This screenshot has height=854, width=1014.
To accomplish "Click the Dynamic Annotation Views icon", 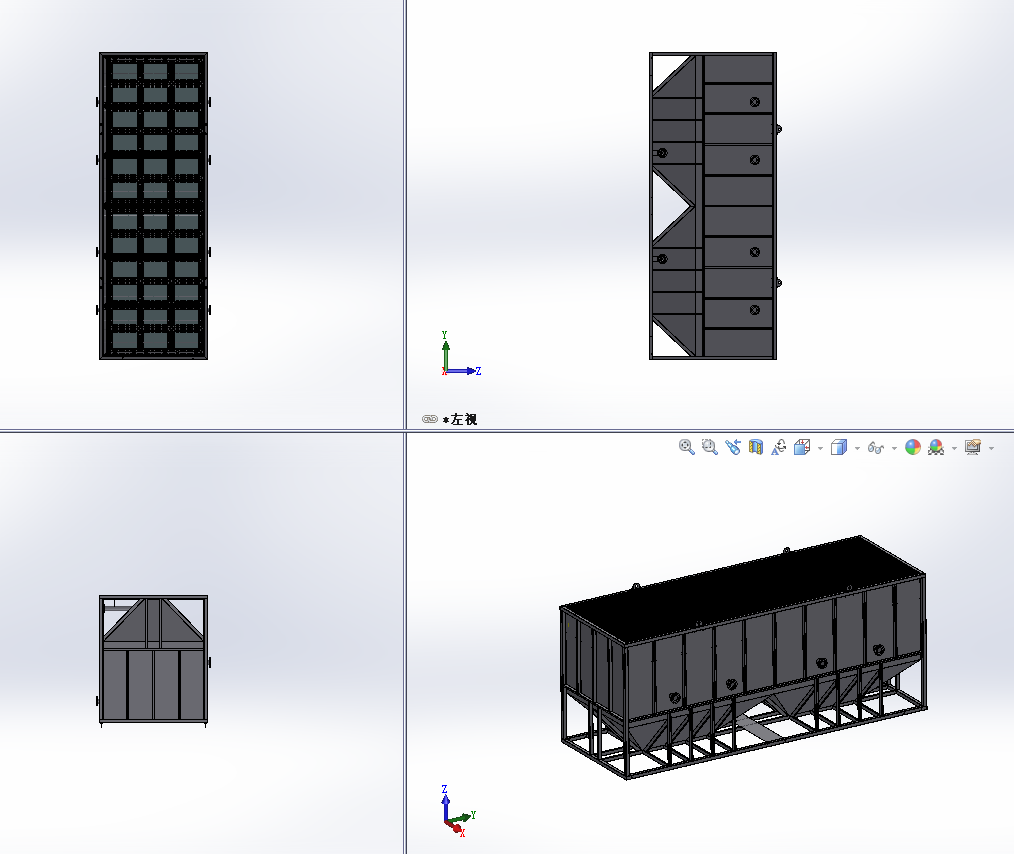I will [779, 447].
